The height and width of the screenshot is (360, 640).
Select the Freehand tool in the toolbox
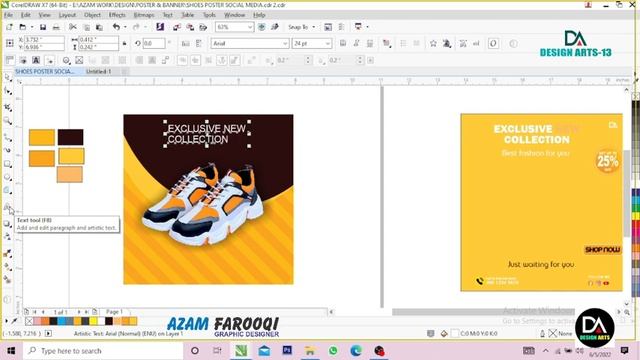click(8, 137)
